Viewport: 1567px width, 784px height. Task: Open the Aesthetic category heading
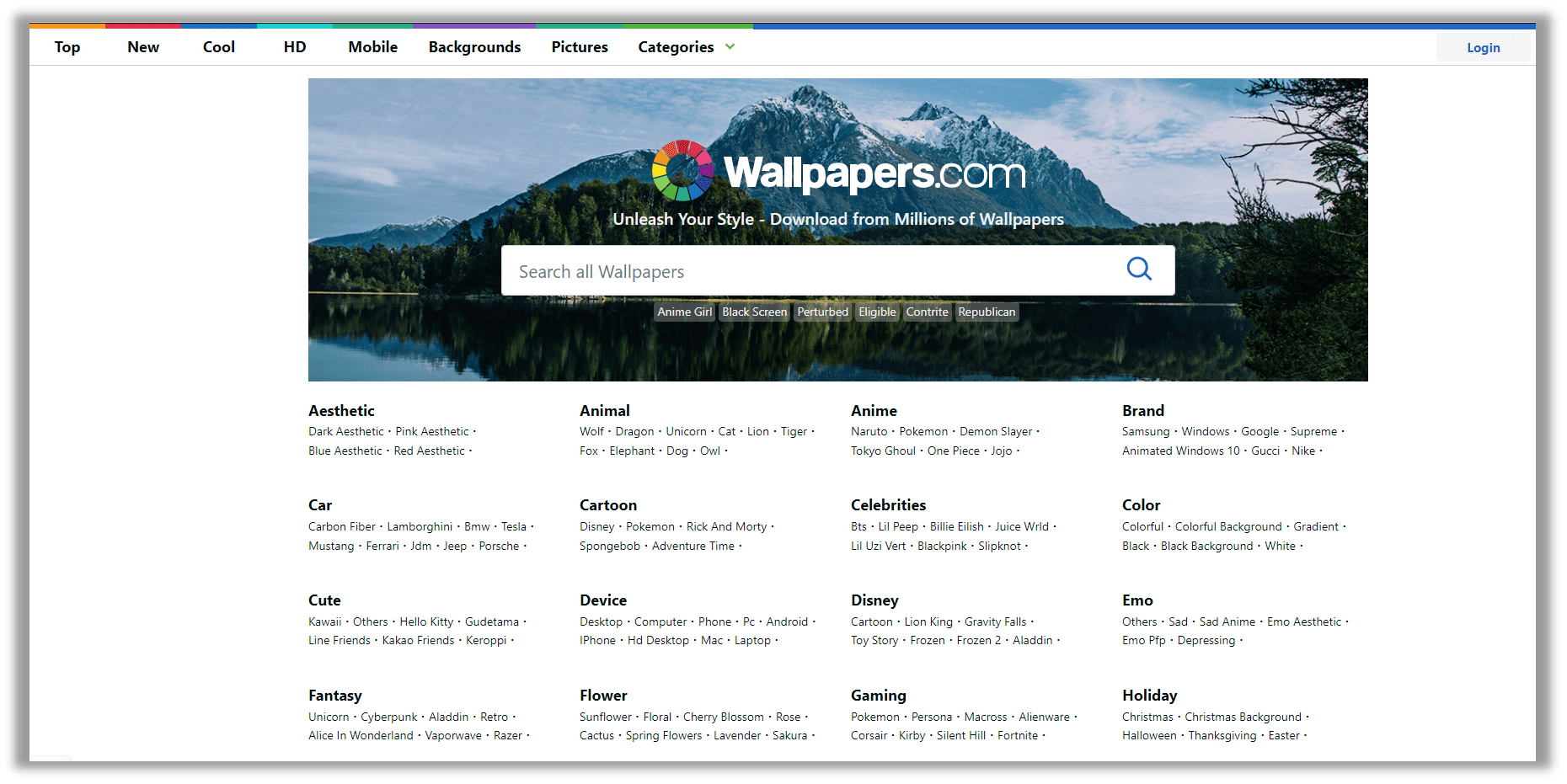click(341, 411)
